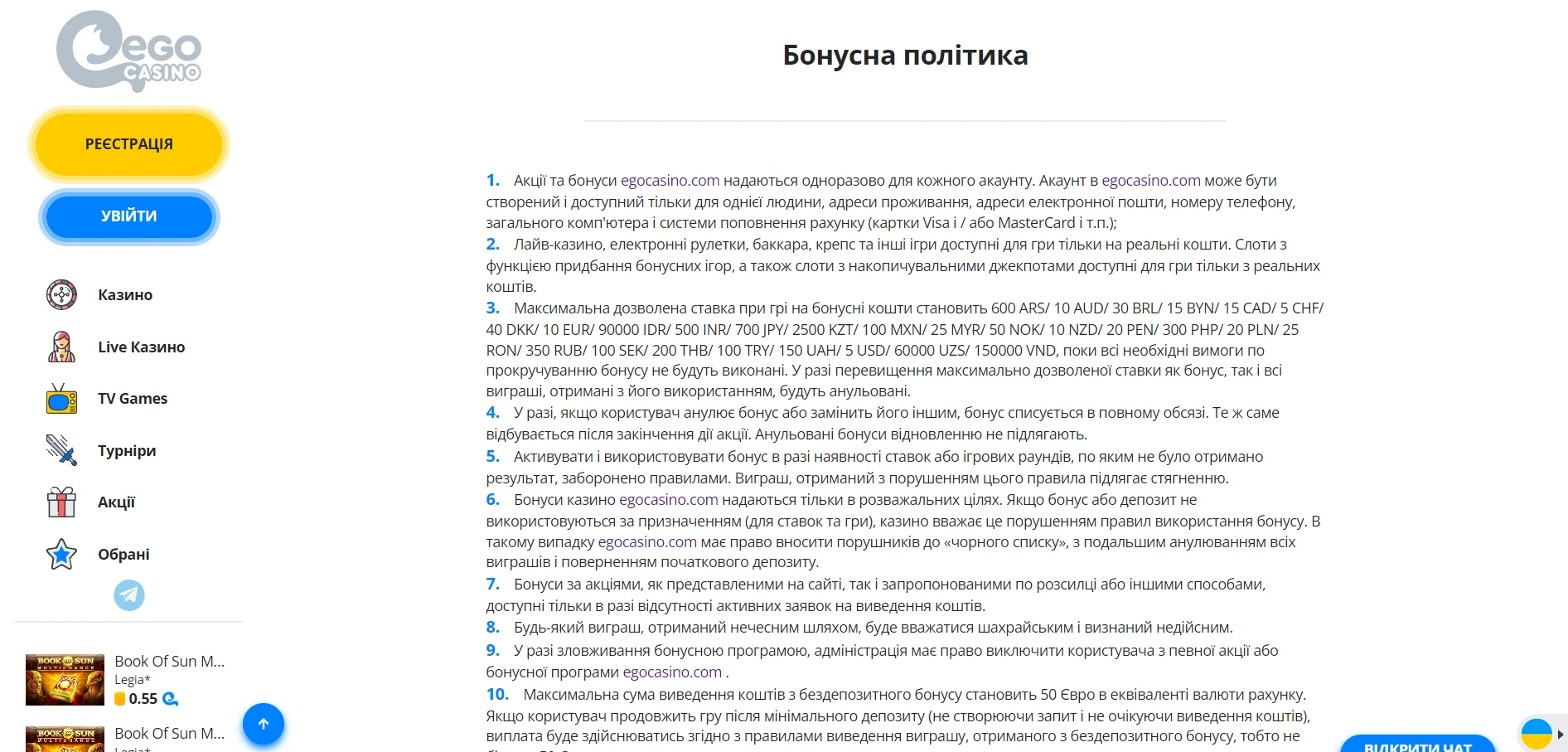Image resolution: width=1568 pixels, height=752 pixels.
Task: Open the second Book Of Sun game thumbnail
Action: coord(65,740)
